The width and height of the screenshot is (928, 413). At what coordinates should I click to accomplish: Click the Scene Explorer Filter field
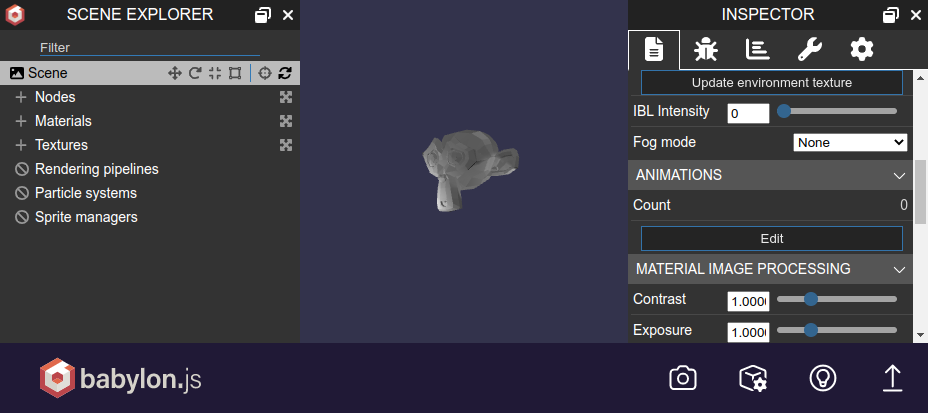click(x=150, y=48)
